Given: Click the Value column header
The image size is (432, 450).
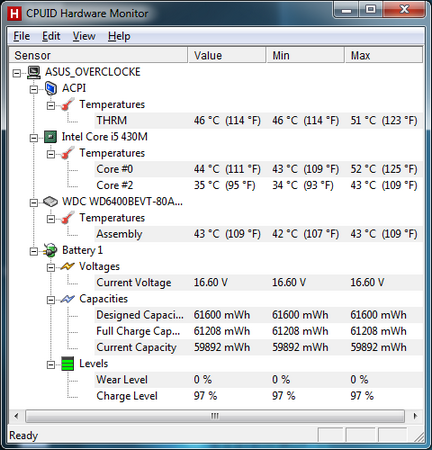Looking at the screenshot, I should click(x=227, y=55).
